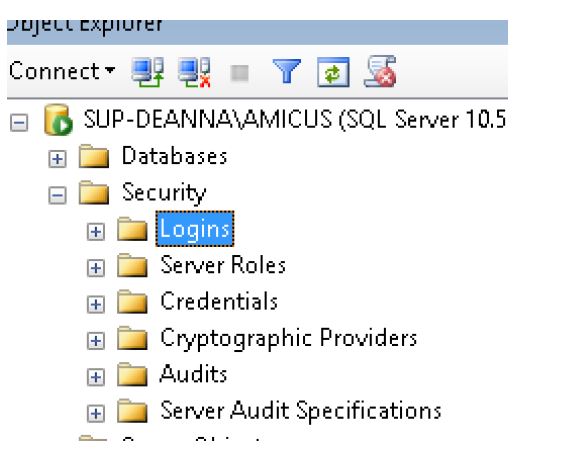570x450 pixels.
Task: Expand the Databases node
Action: tap(57, 159)
